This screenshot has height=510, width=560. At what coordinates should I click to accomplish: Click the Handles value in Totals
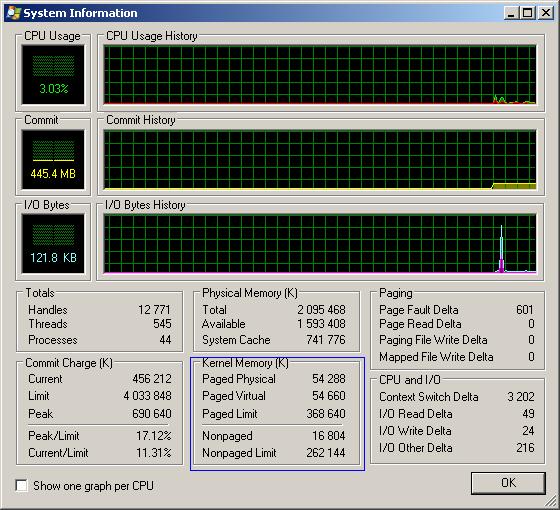coord(154,310)
